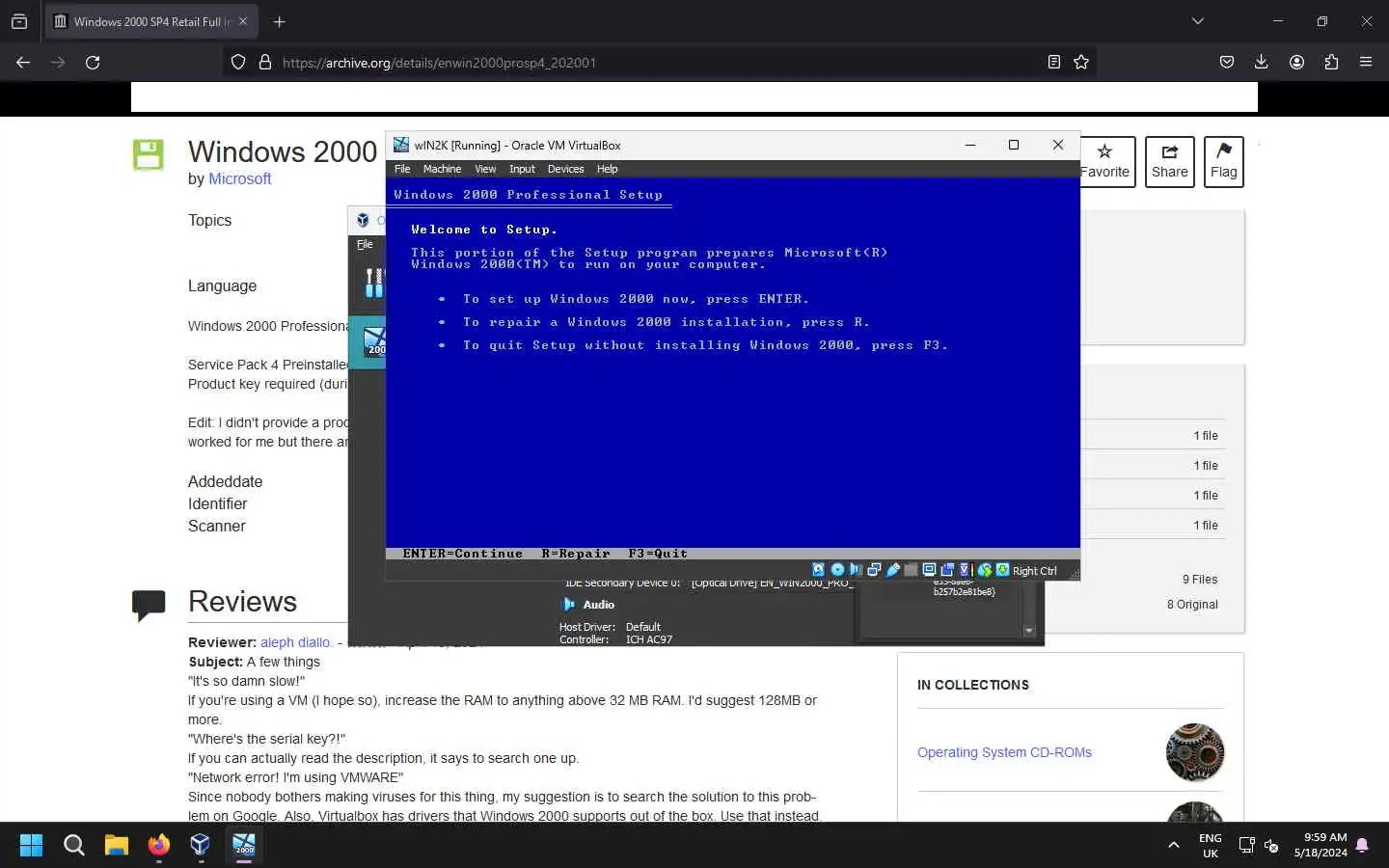Click the mouse integration icon in VM status bar
This screenshot has height=868, width=1389.
[985, 570]
